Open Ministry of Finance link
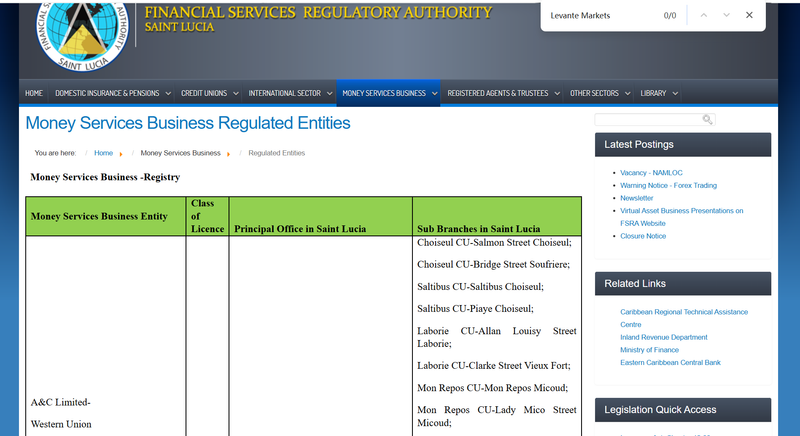Image resolution: width=800 pixels, height=436 pixels. pyautogui.click(x=649, y=350)
